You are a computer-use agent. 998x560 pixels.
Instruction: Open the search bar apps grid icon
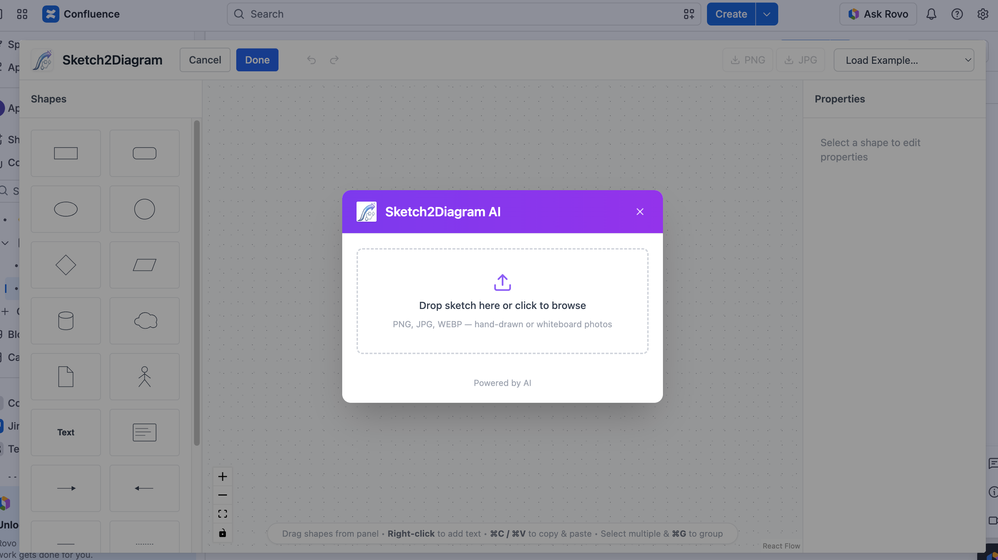[x=689, y=14]
